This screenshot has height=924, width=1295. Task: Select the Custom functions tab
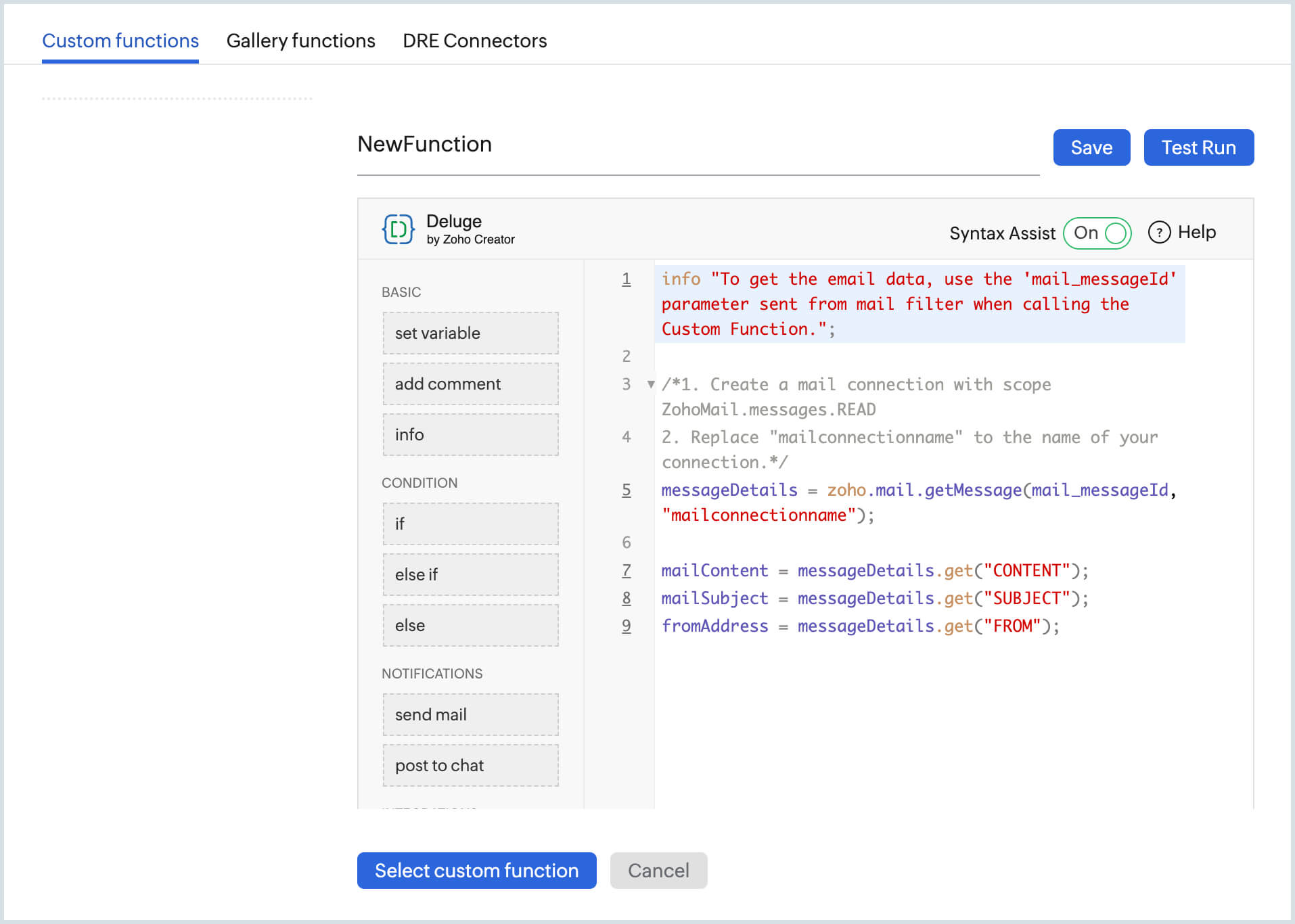tap(120, 41)
